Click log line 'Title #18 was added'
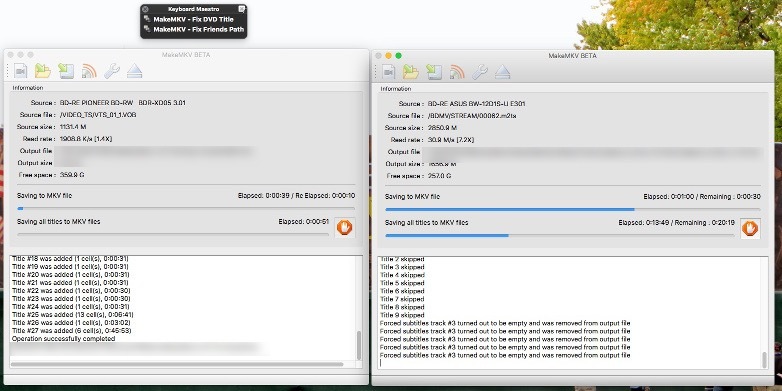Screen dimensions: 782x391 [x=70, y=259]
